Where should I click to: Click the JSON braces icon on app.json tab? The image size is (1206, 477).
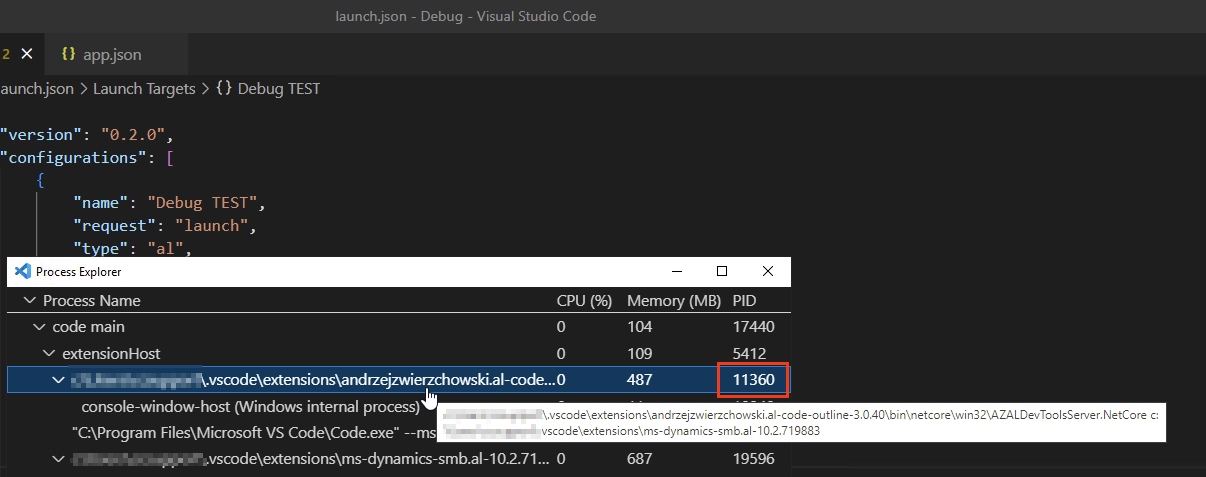coord(68,54)
